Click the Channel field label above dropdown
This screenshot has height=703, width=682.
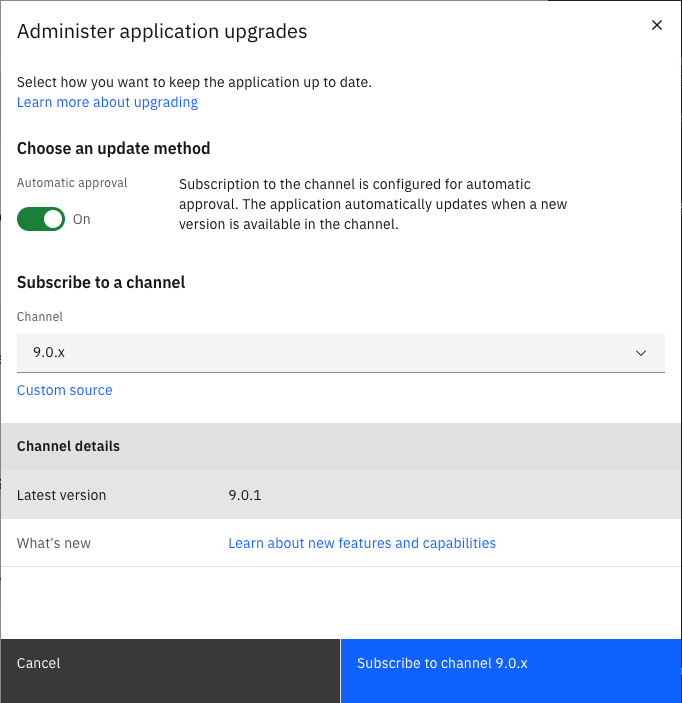tap(40, 316)
